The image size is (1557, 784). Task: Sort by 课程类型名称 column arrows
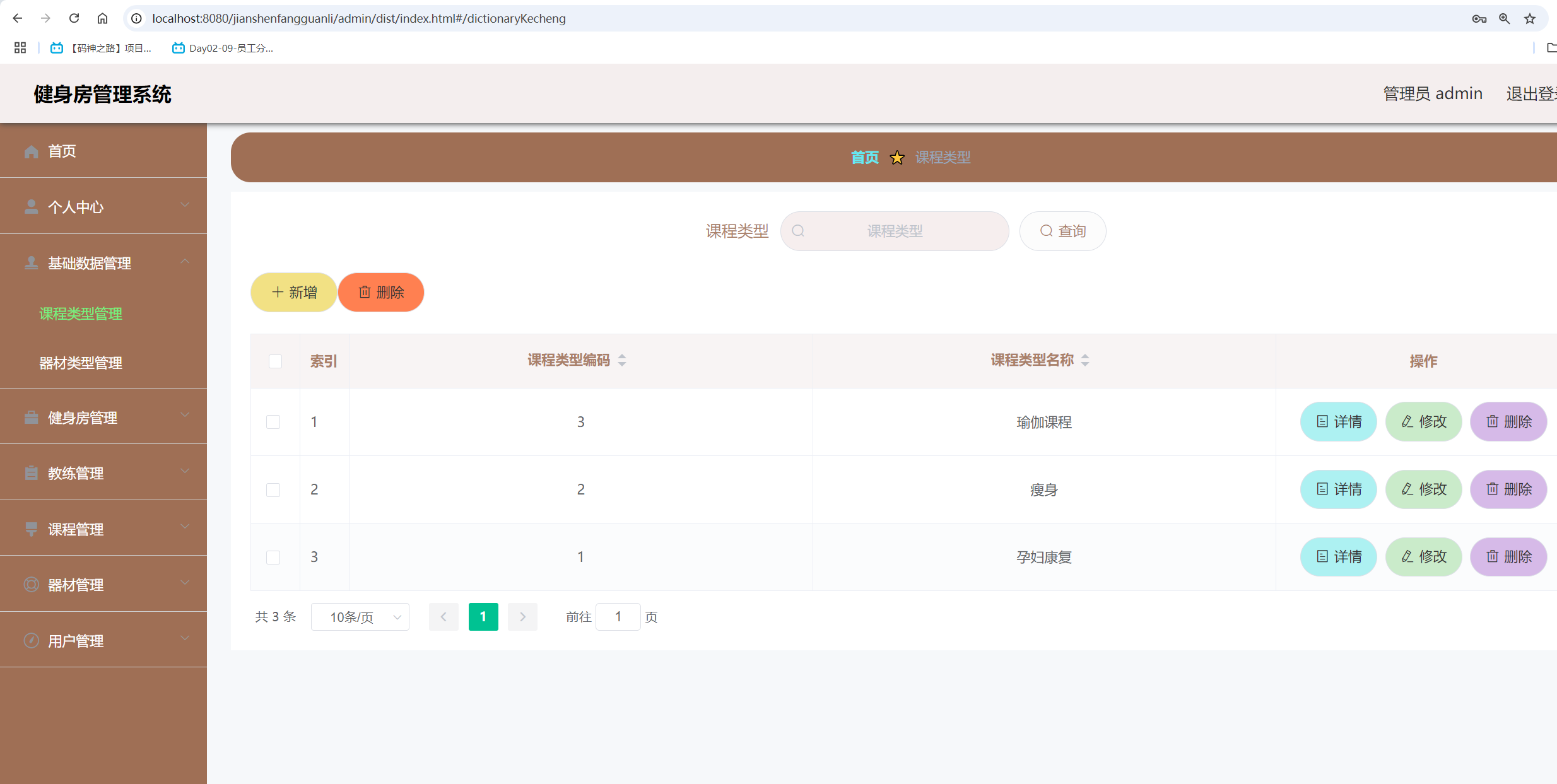point(1085,360)
